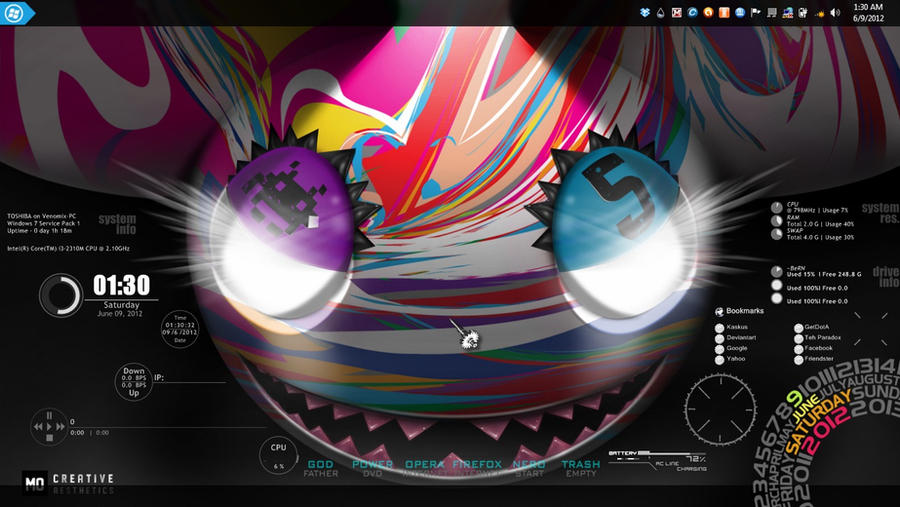The image size is (900, 507).
Task: Open the red K antivirus tray icon
Action: pyautogui.click(x=677, y=13)
